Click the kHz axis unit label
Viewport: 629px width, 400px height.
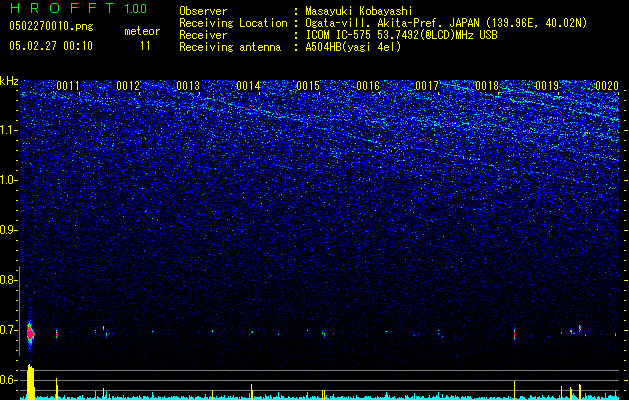point(9,81)
